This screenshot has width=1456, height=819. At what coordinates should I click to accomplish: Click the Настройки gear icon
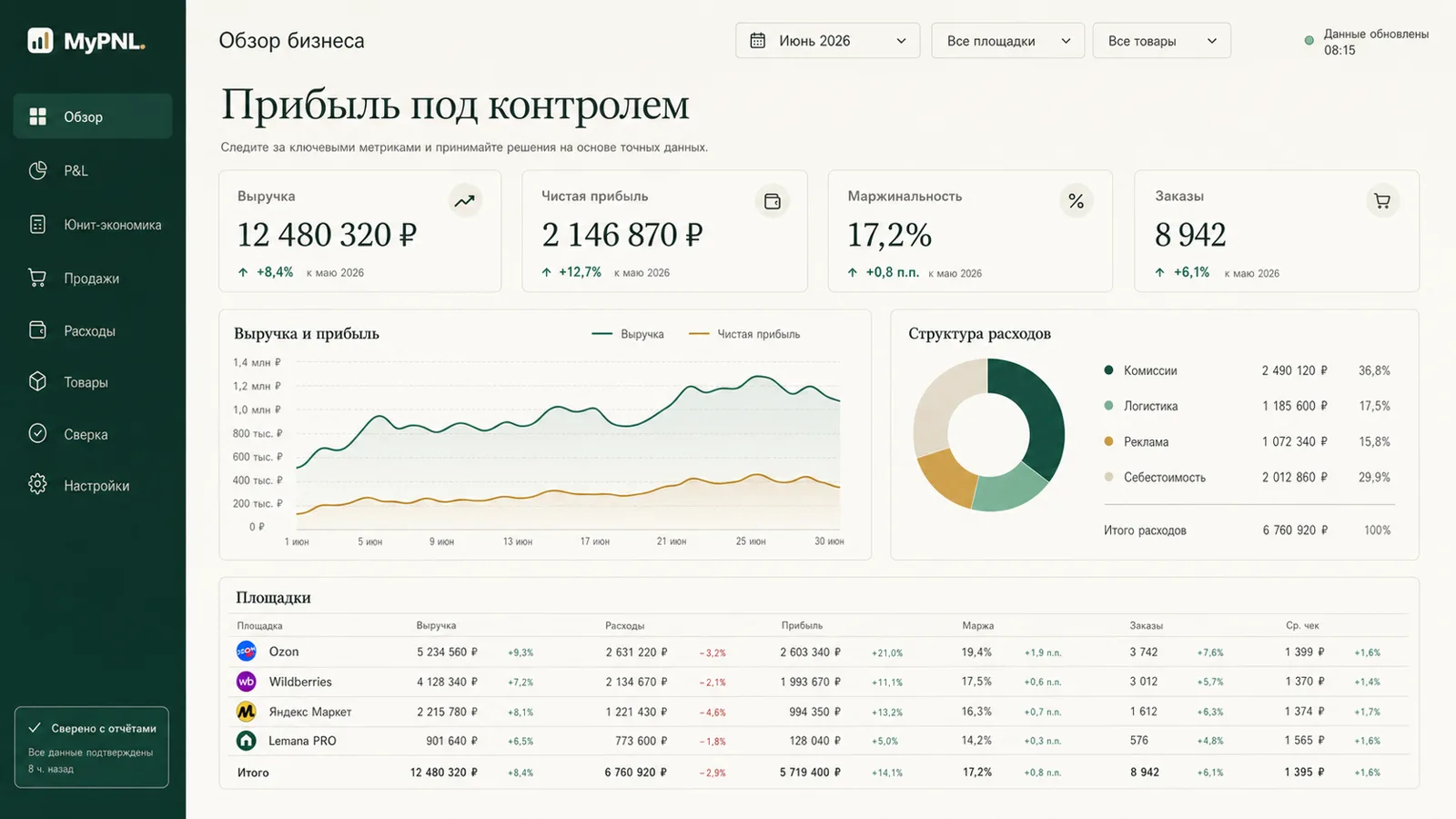[x=37, y=484]
